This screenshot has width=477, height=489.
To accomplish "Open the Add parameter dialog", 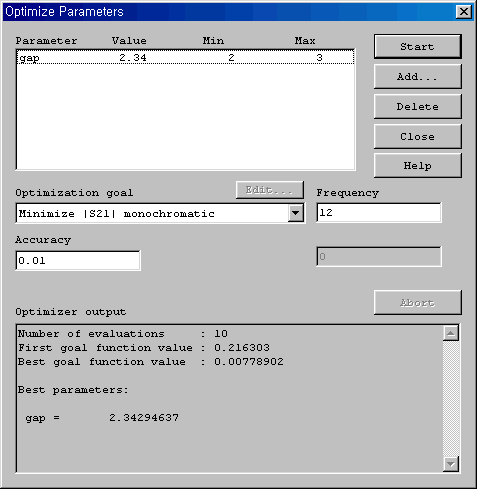I will (x=418, y=77).
